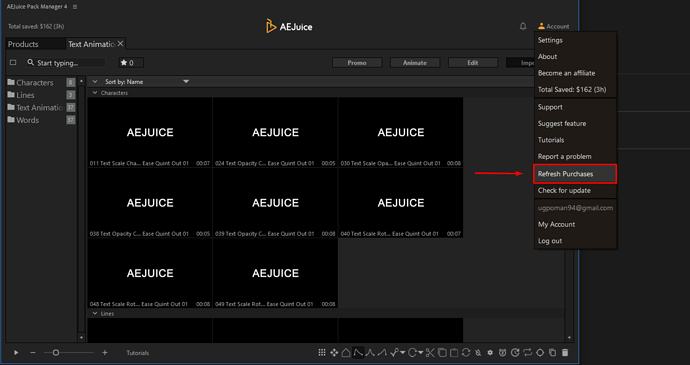Click the sidebar scrollbar up arrow

coord(81,81)
